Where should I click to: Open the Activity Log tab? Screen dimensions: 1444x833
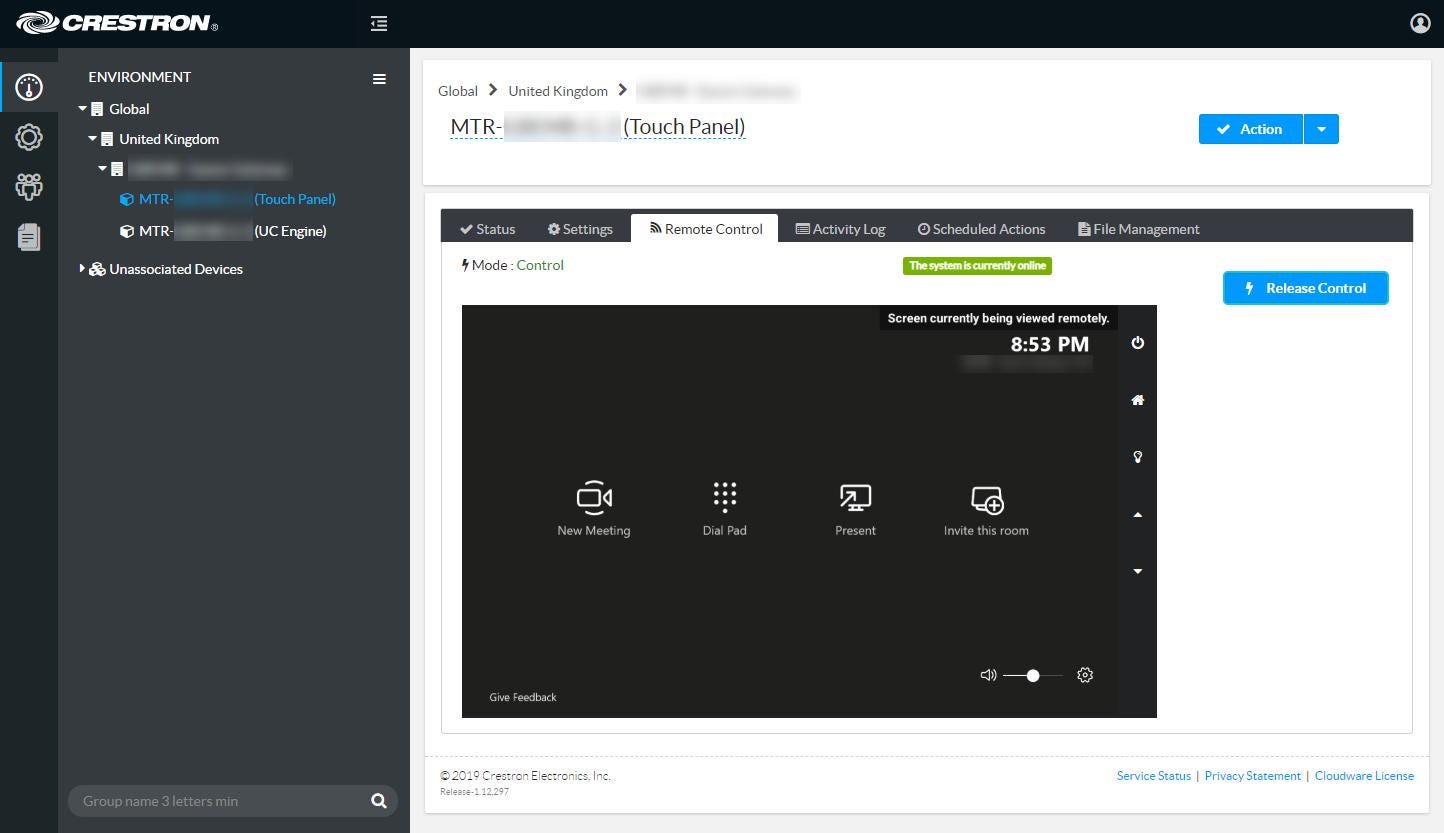point(840,229)
